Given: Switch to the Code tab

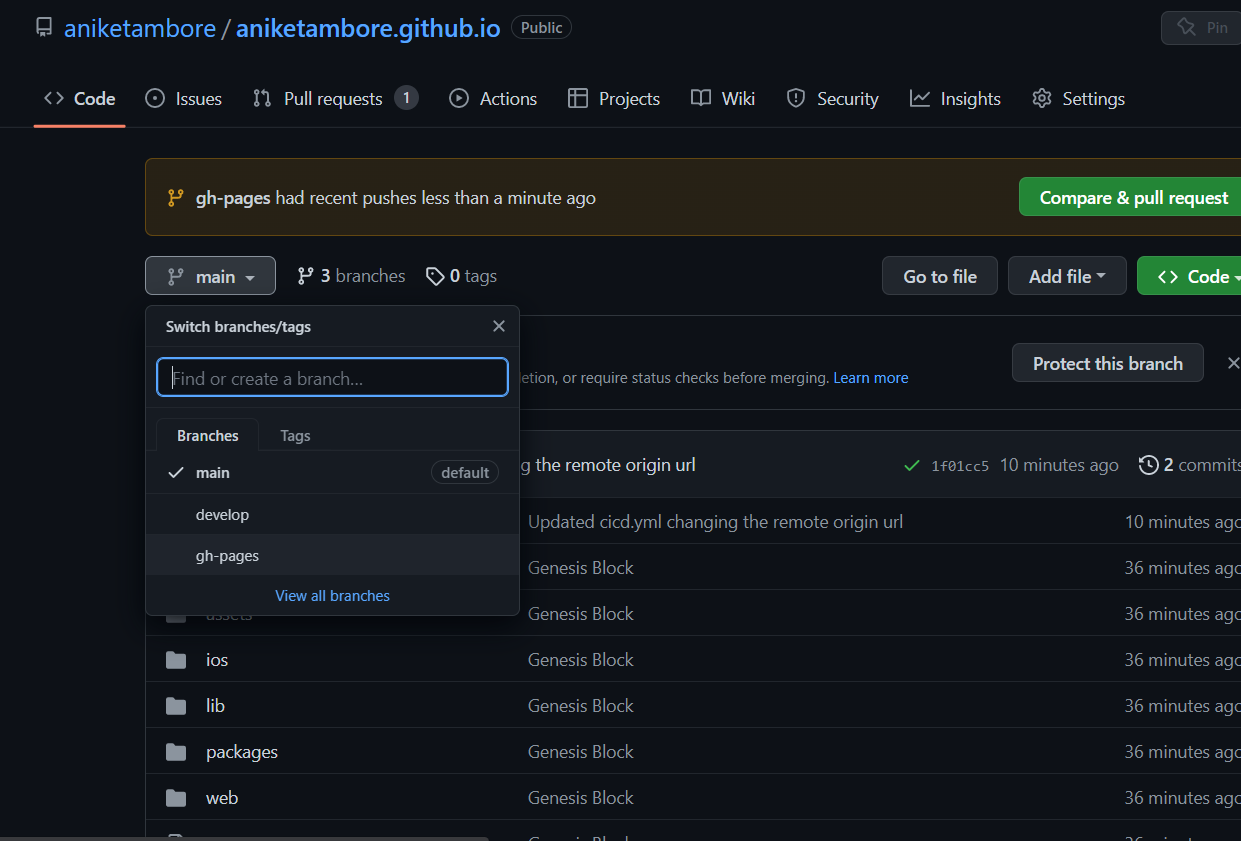Looking at the screenshot, I should click(x=80, y=98).
